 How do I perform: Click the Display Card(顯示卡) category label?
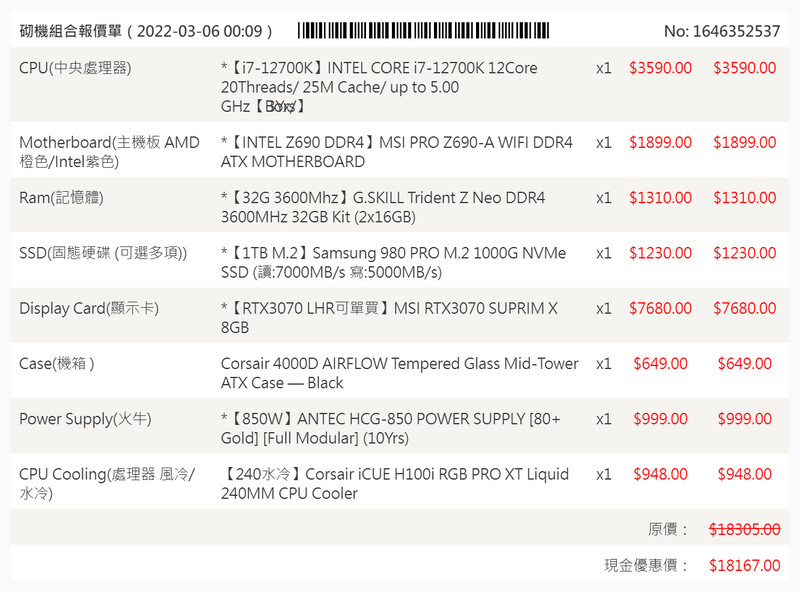coord(89,308)
